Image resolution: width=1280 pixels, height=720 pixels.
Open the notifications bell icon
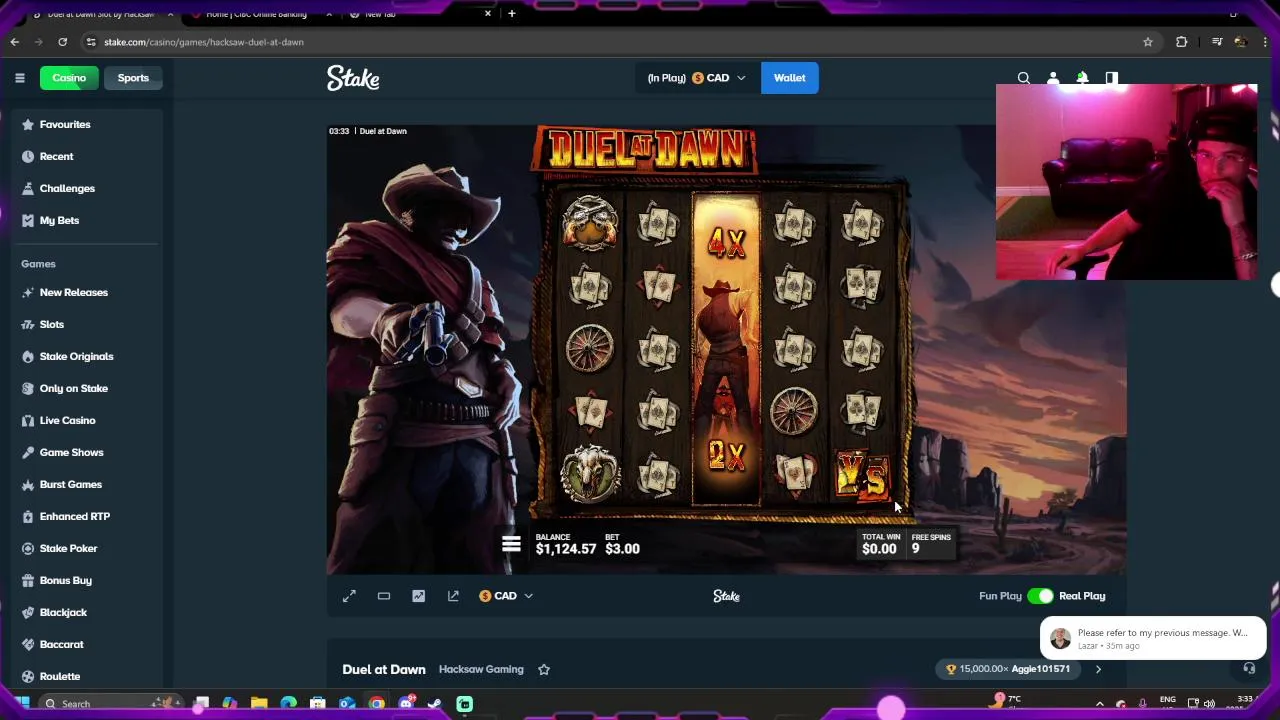click(1082, 78)
